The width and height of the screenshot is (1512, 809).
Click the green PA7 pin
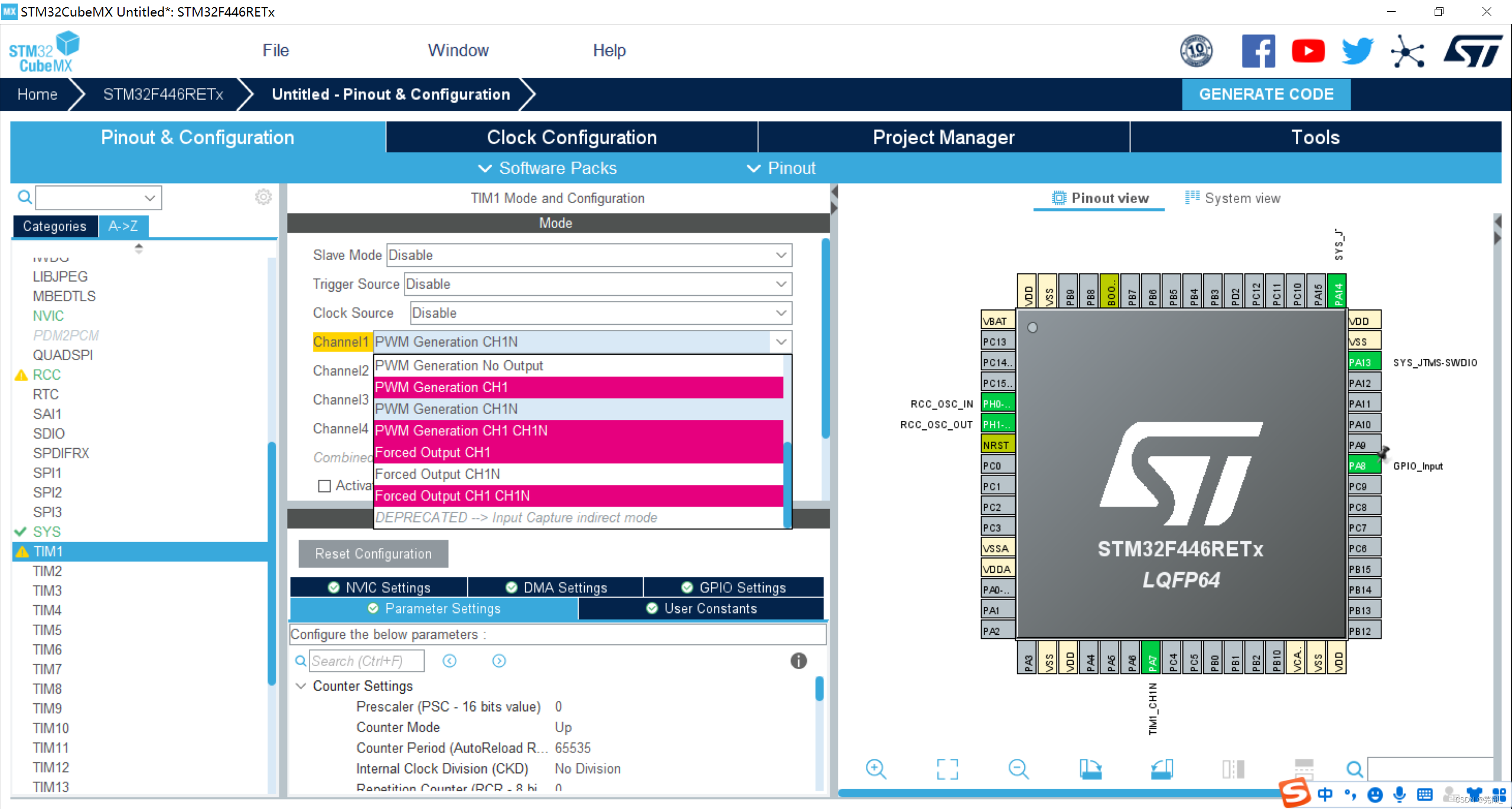[x=1151, y=657]
